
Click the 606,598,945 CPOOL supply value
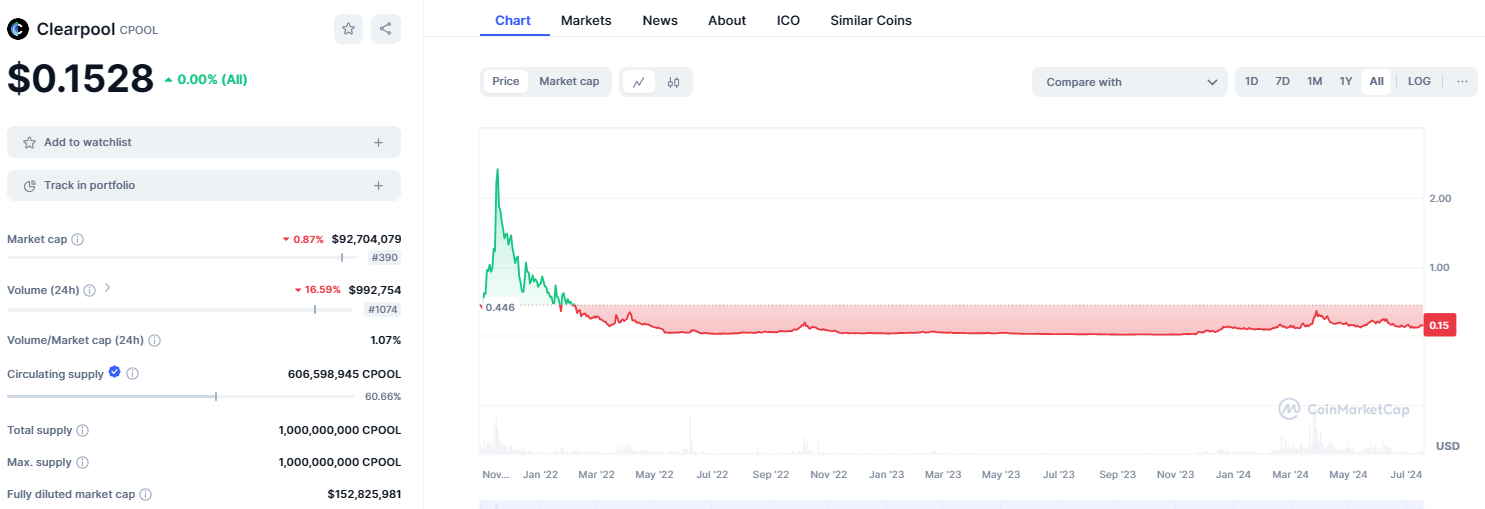pos(345,374)
